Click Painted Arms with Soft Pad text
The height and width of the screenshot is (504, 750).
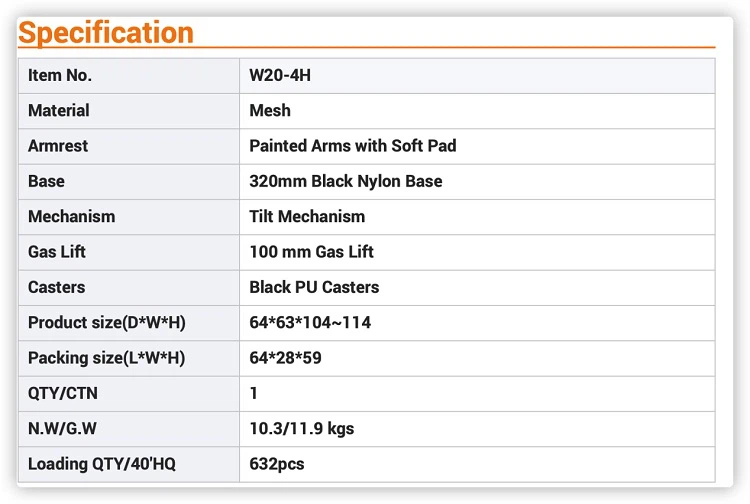352,146
